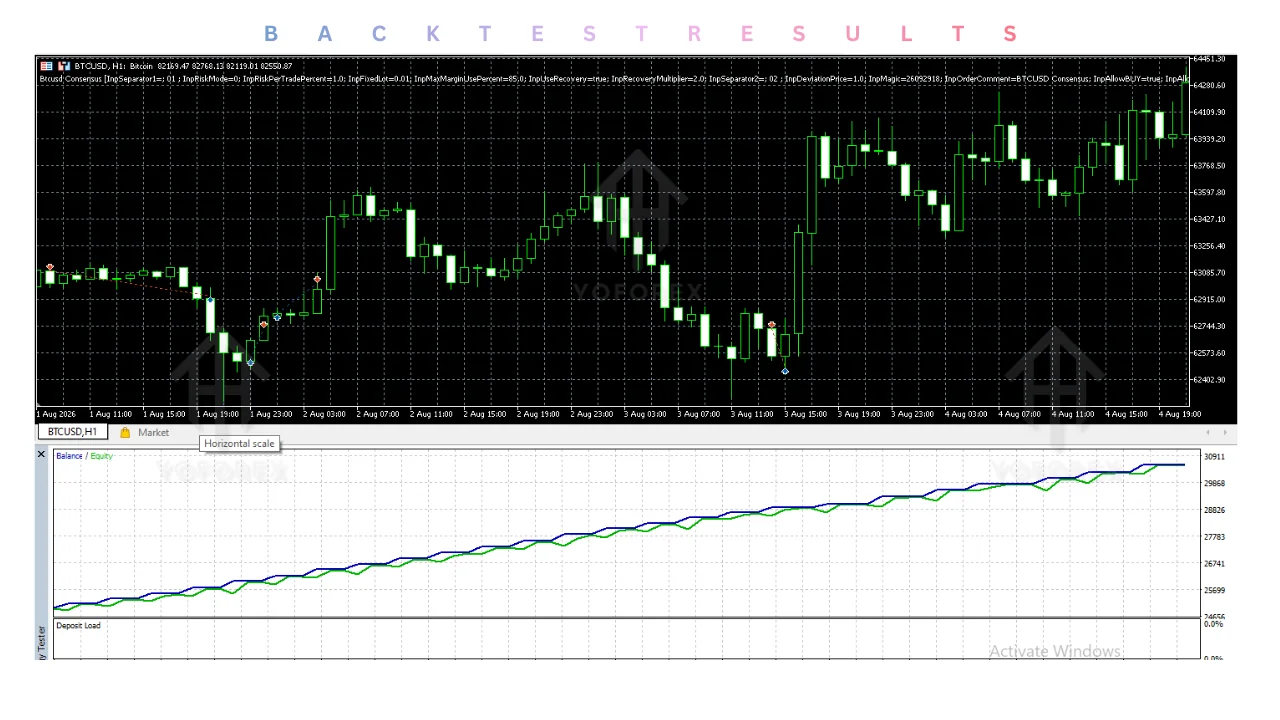This screenshot has width=1280, height=720.
Task: Click the 3 Aug 11:00 time label
Action: tap(752, 413)
